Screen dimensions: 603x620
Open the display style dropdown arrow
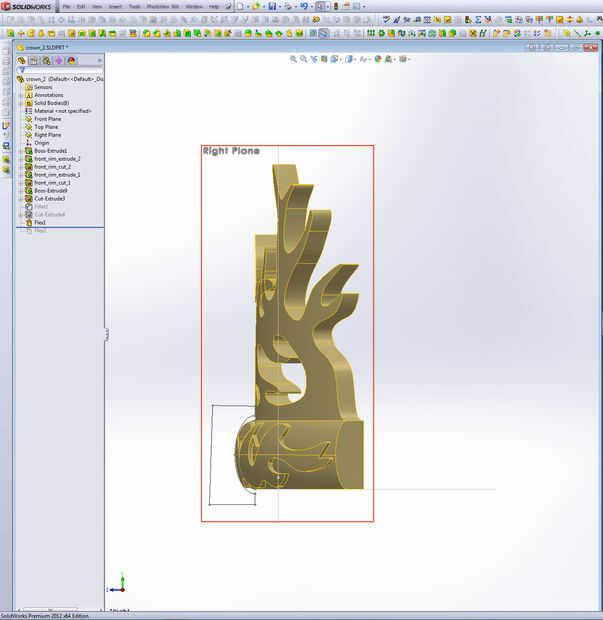pyautogui.click(x=355, y=59)
